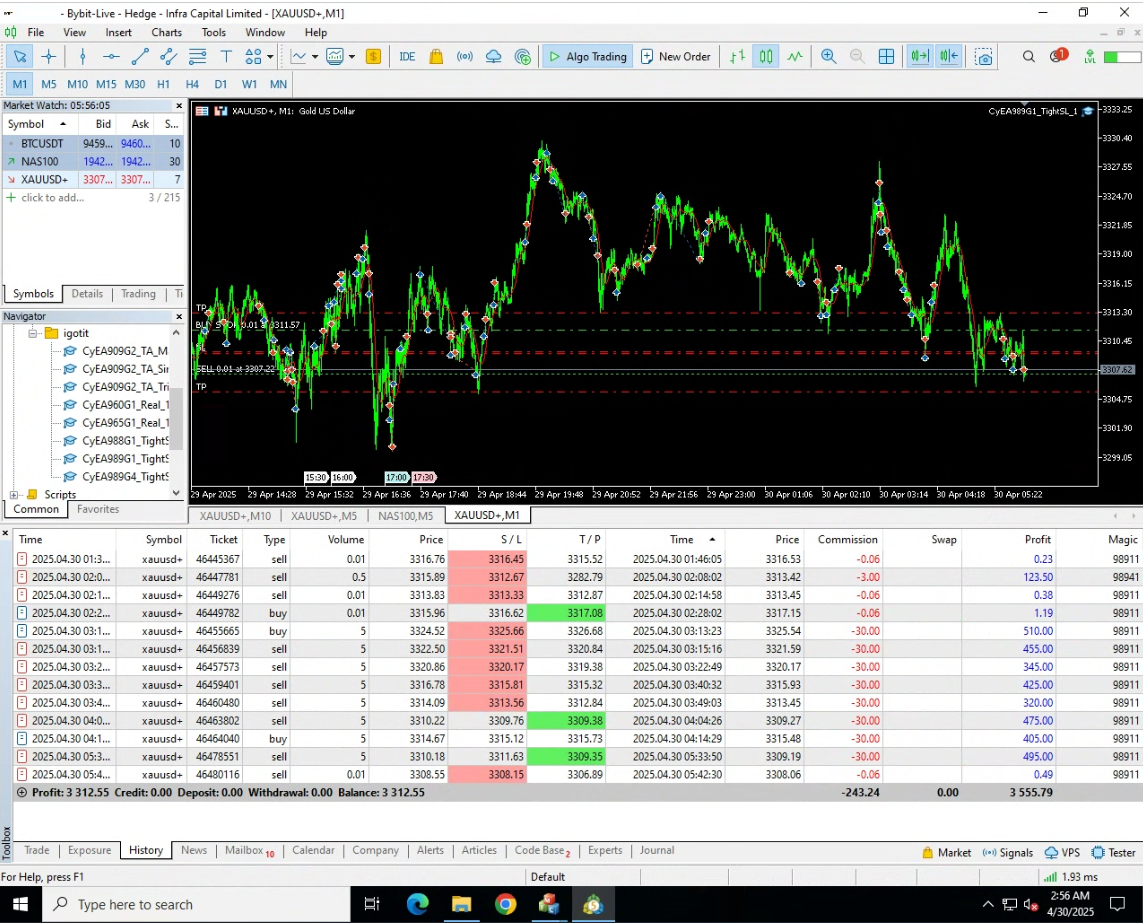Open the Details tab in Market Watch

87,294
